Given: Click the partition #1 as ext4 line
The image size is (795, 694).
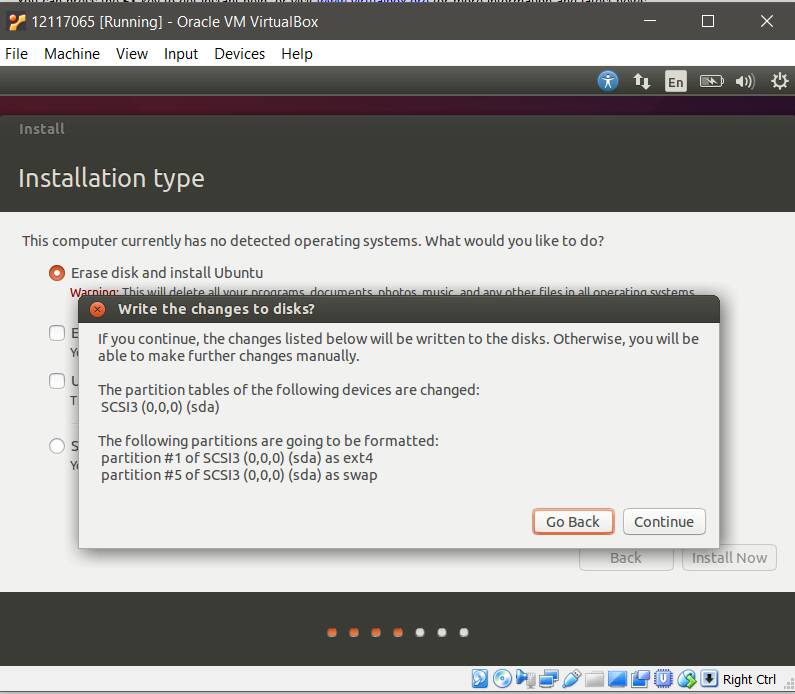Looking at the screenshot, I should coord(237,458).
